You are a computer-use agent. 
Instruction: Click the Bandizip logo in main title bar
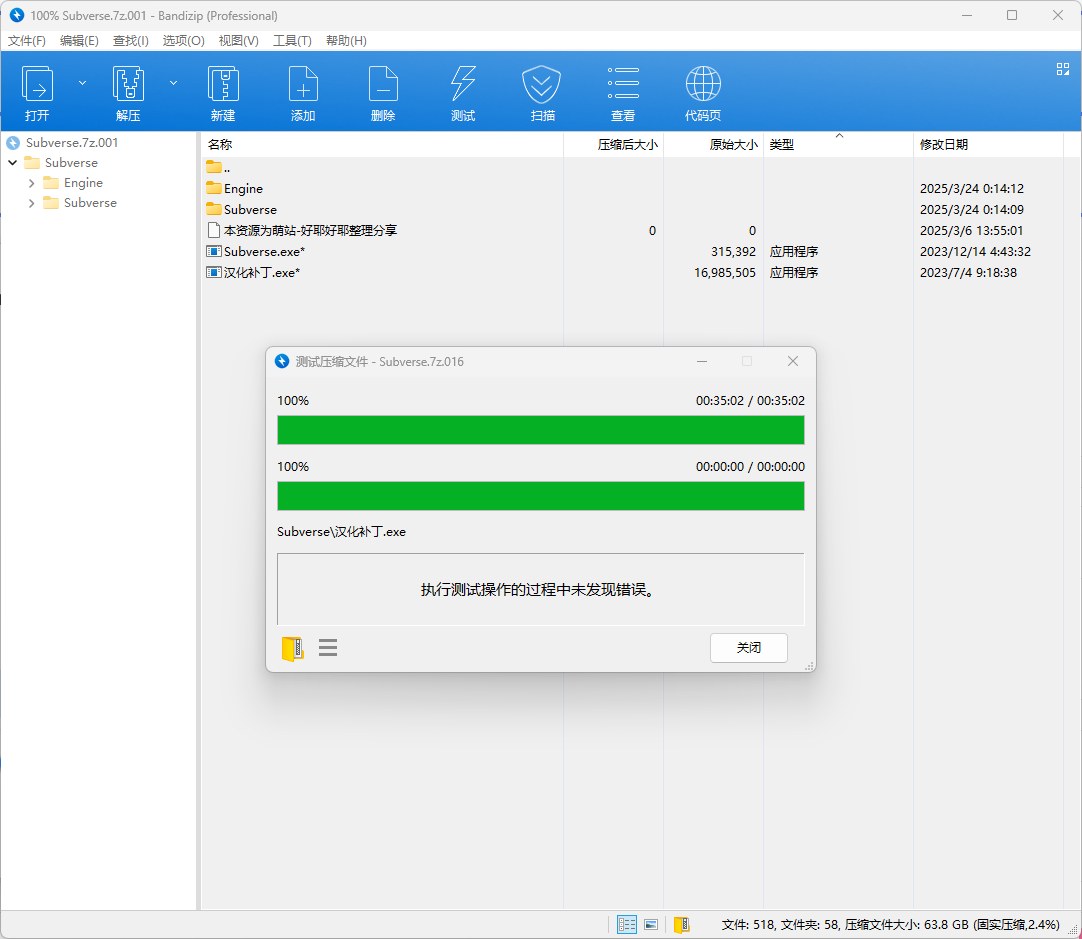point(17,15)
